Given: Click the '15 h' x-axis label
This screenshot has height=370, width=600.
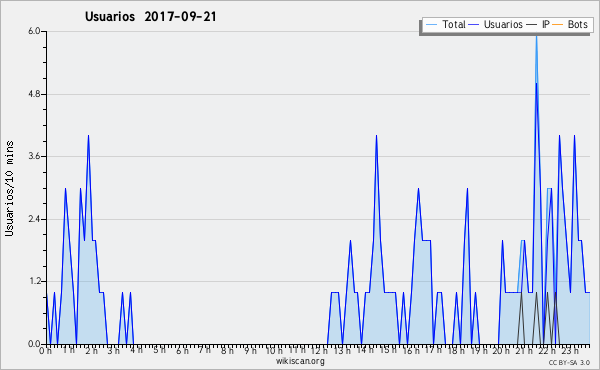Looking at the screenshot, I should 388,350.
